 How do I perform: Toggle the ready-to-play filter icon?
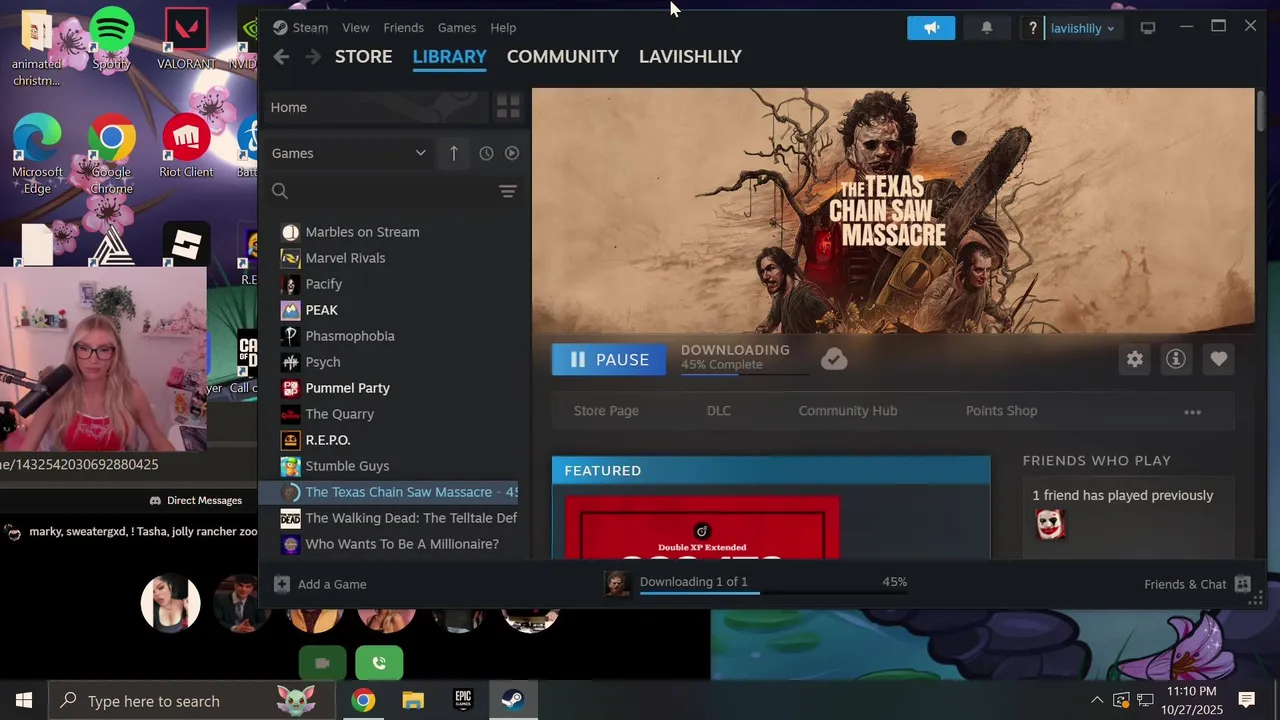[x=512, y=153]
